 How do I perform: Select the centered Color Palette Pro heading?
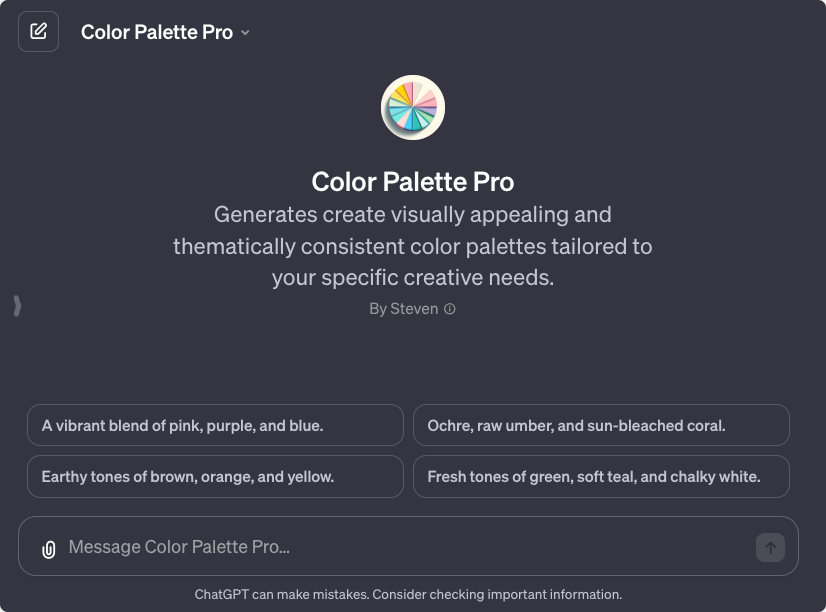(x=412, y=182)
